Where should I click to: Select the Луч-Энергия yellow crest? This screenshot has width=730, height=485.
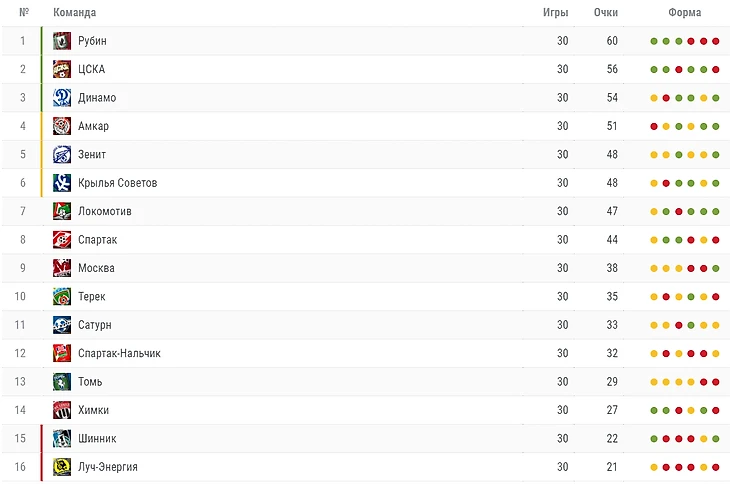pyautogui.click(x=61, y=467)
